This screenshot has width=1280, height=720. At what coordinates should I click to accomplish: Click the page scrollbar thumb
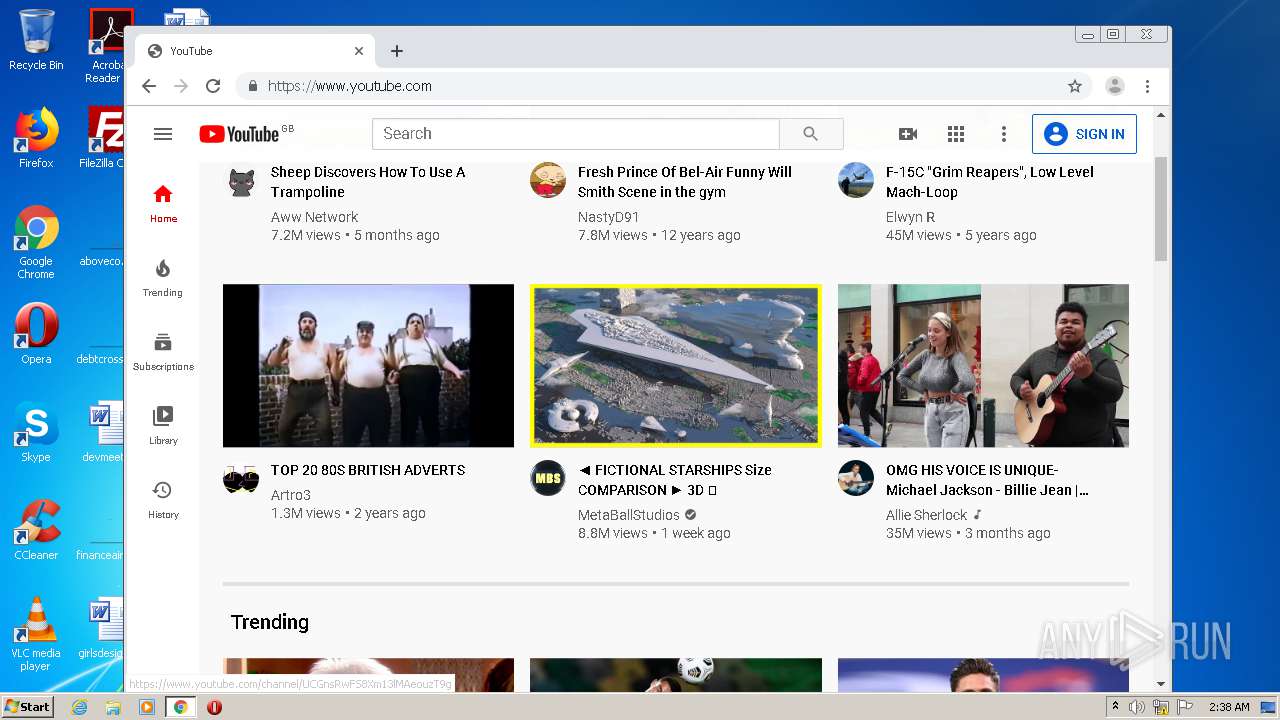pos(1161,209)
